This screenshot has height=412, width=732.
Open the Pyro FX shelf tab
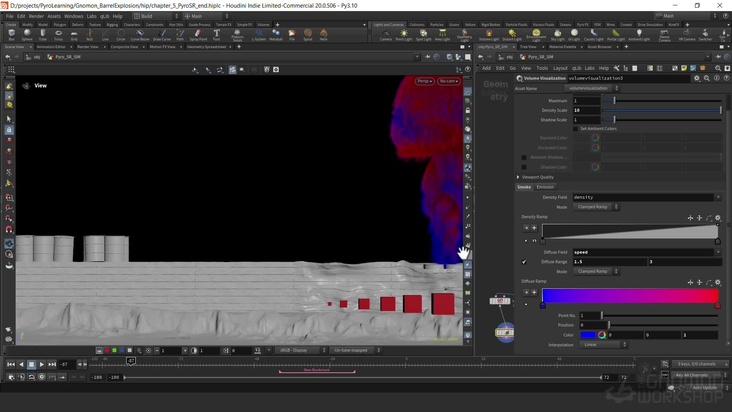click(583, 24)
